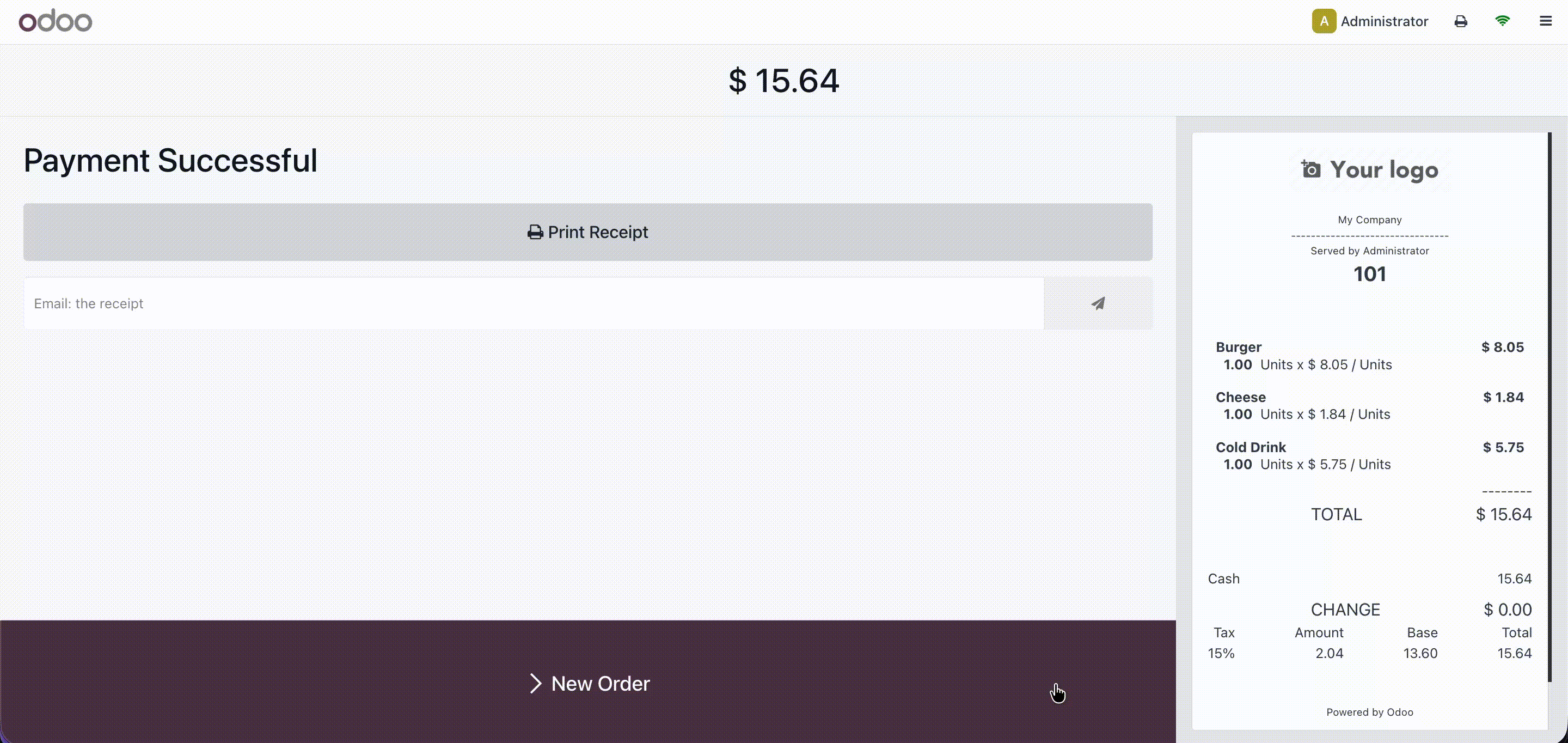
Task: Start a New Order
Action: [x=599, y=683]
